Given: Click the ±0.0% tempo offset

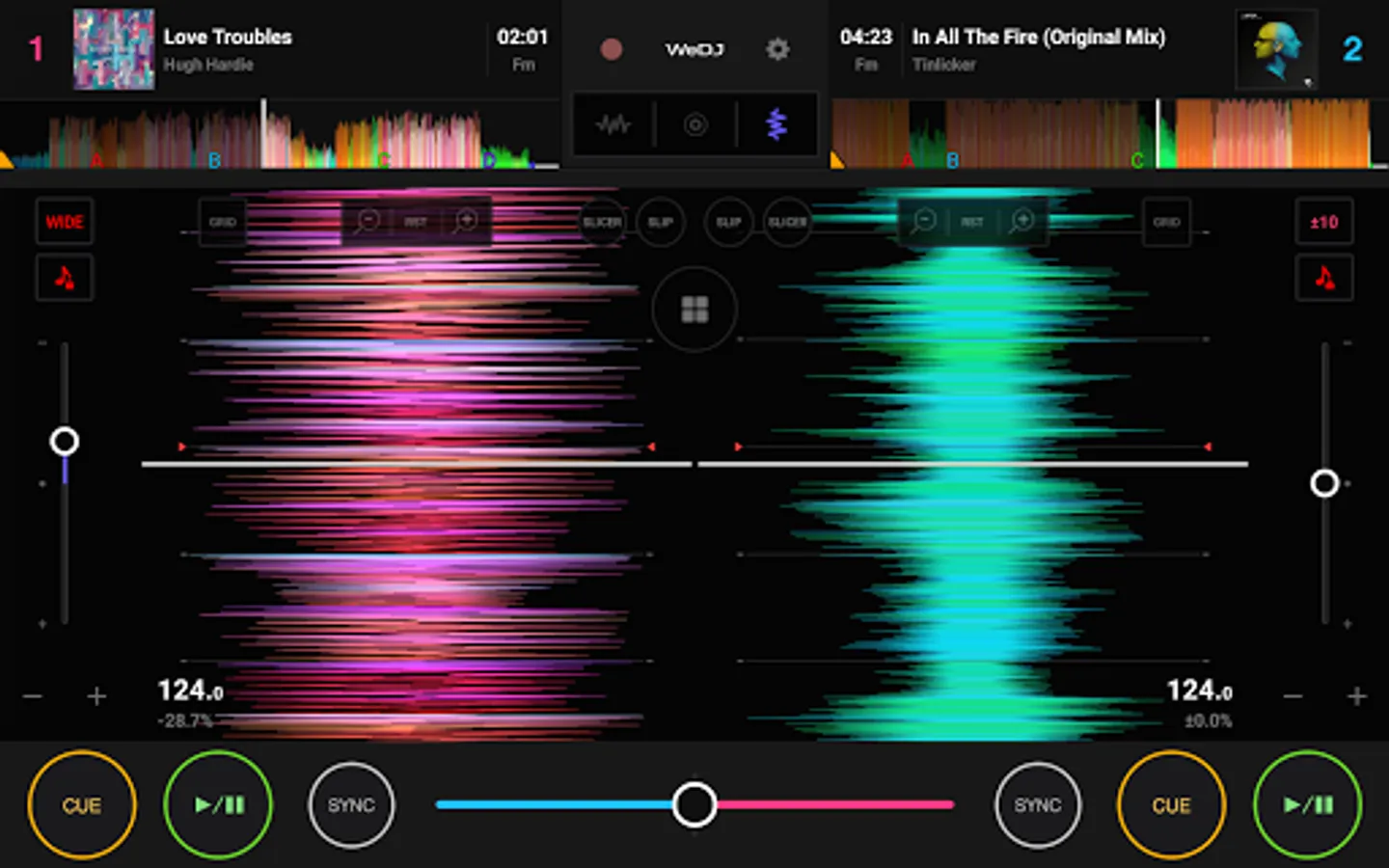Looking at the screenshot, I should point(1209,720).
